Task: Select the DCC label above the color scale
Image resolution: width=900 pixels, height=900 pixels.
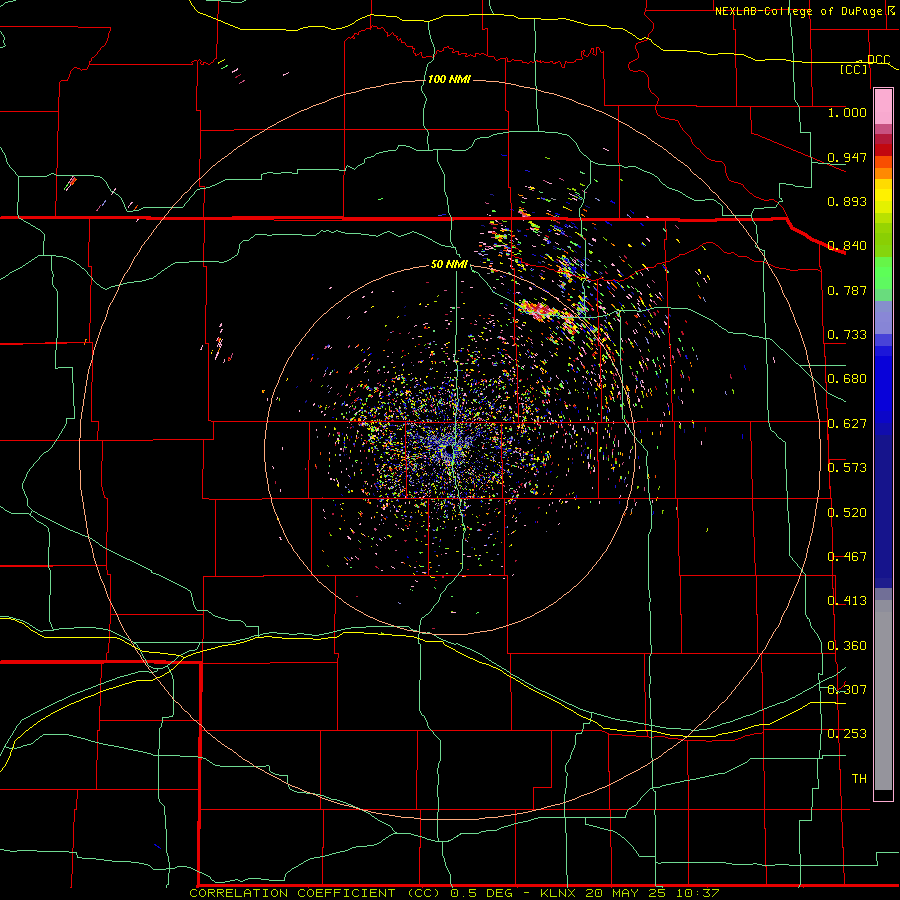Action: 878,59
